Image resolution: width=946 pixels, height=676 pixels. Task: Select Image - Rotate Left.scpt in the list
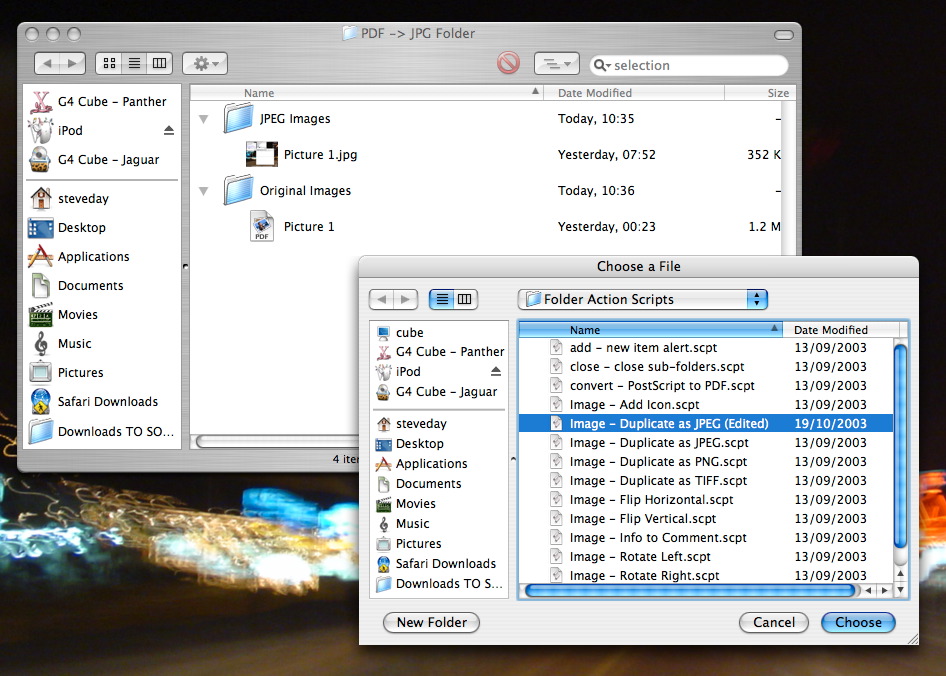tap(640, 557)
